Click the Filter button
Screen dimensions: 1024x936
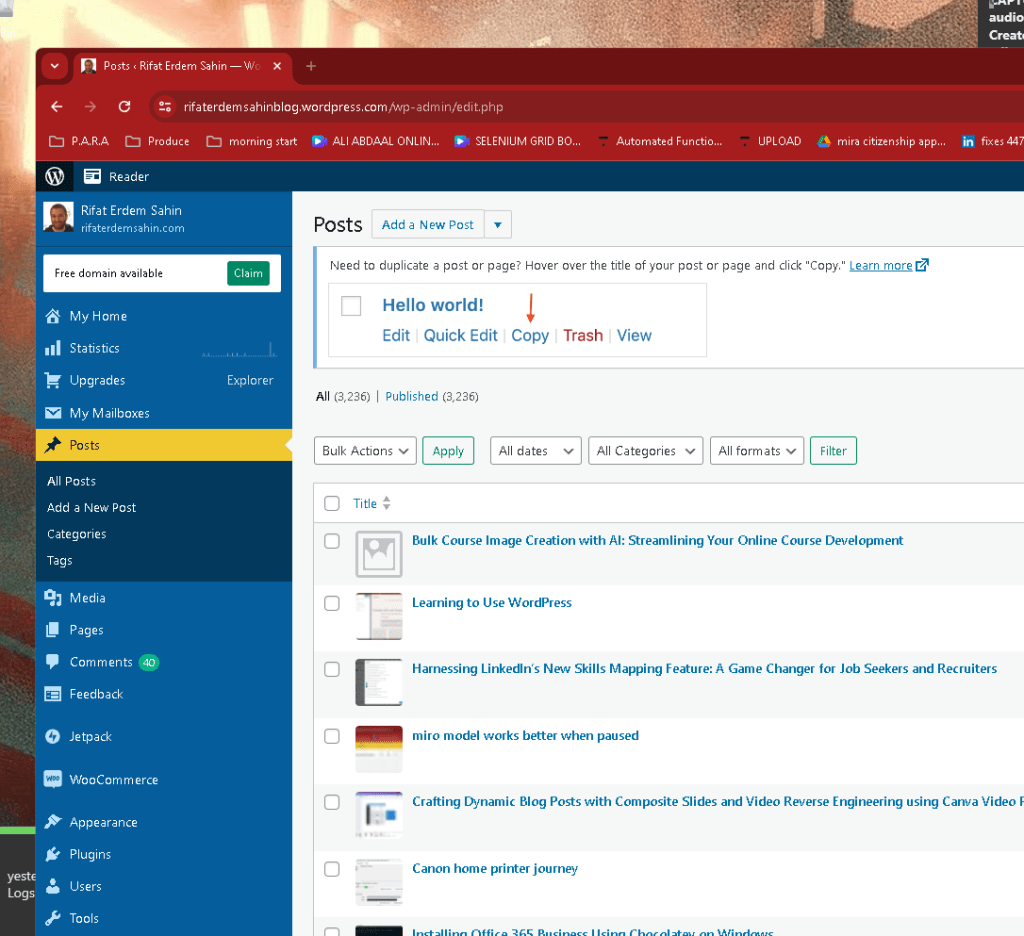(833, 451)
